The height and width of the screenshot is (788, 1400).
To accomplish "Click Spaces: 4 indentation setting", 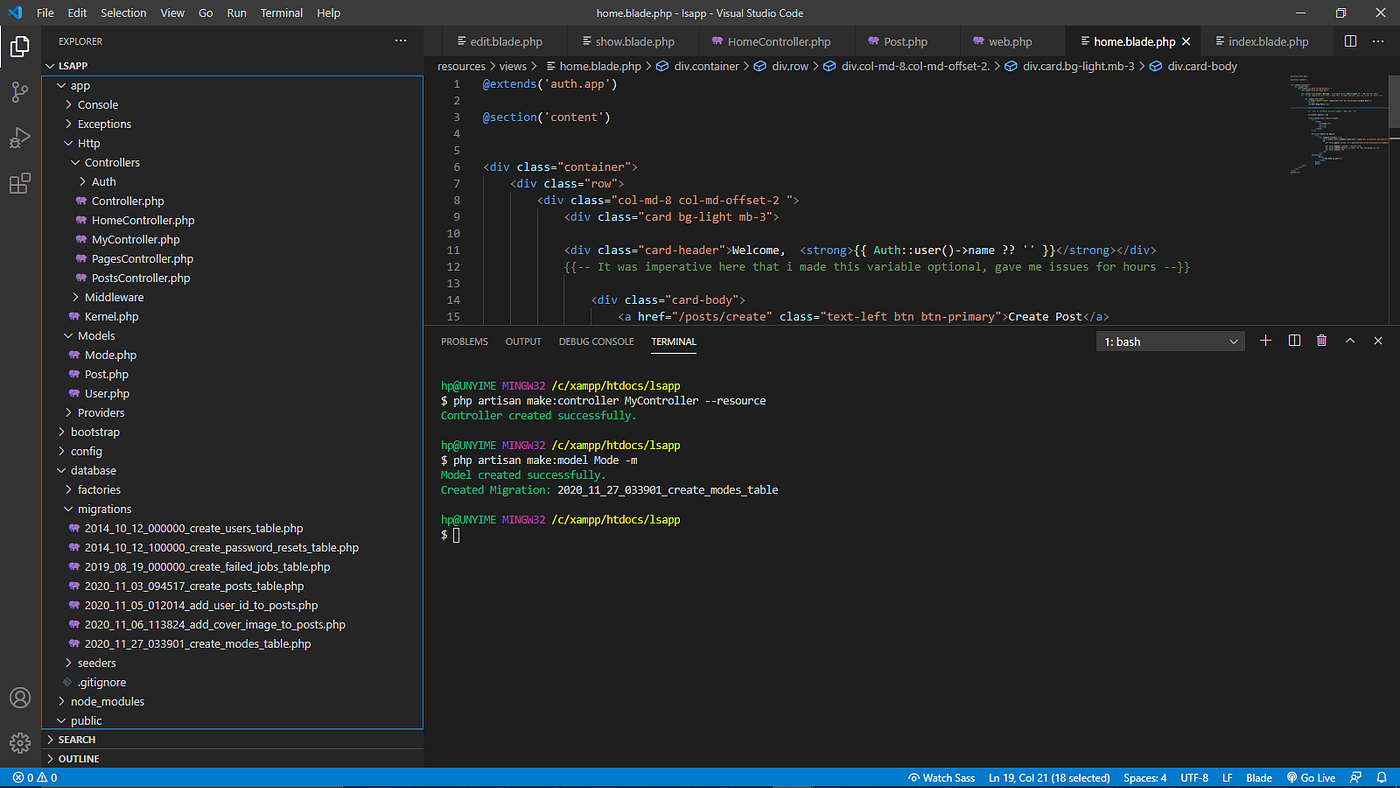I will (1144, 778).
